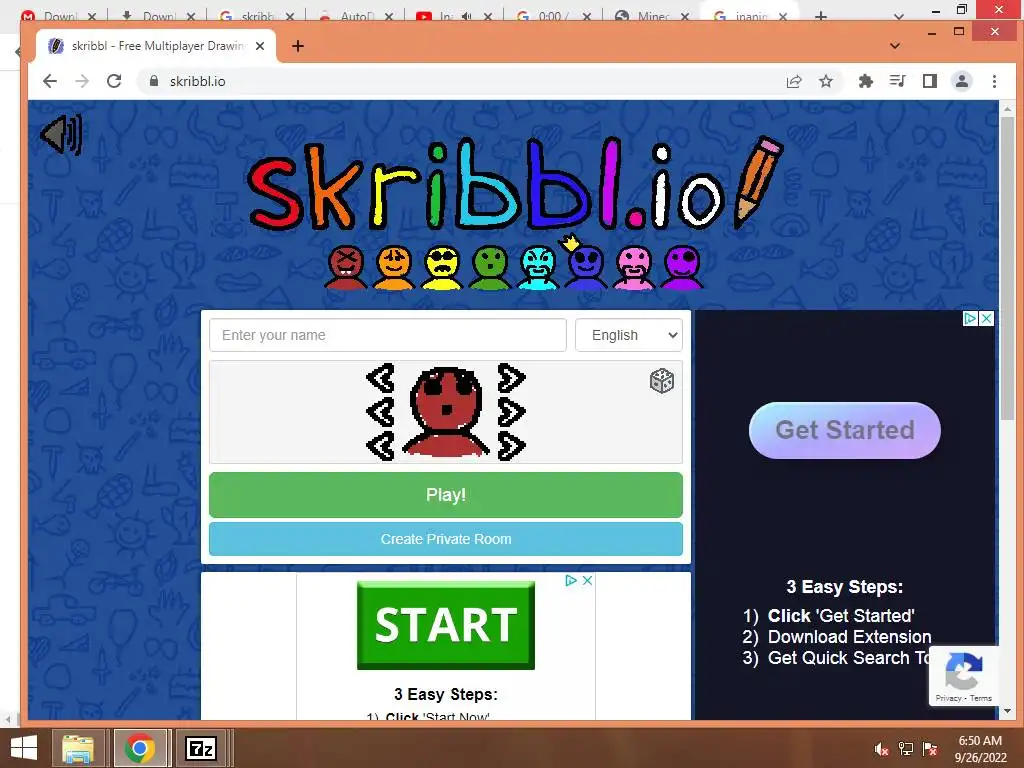The image size is (1024, 768).
Task: Open tab search chevron in skribbl window
Action: pos(895,46)
